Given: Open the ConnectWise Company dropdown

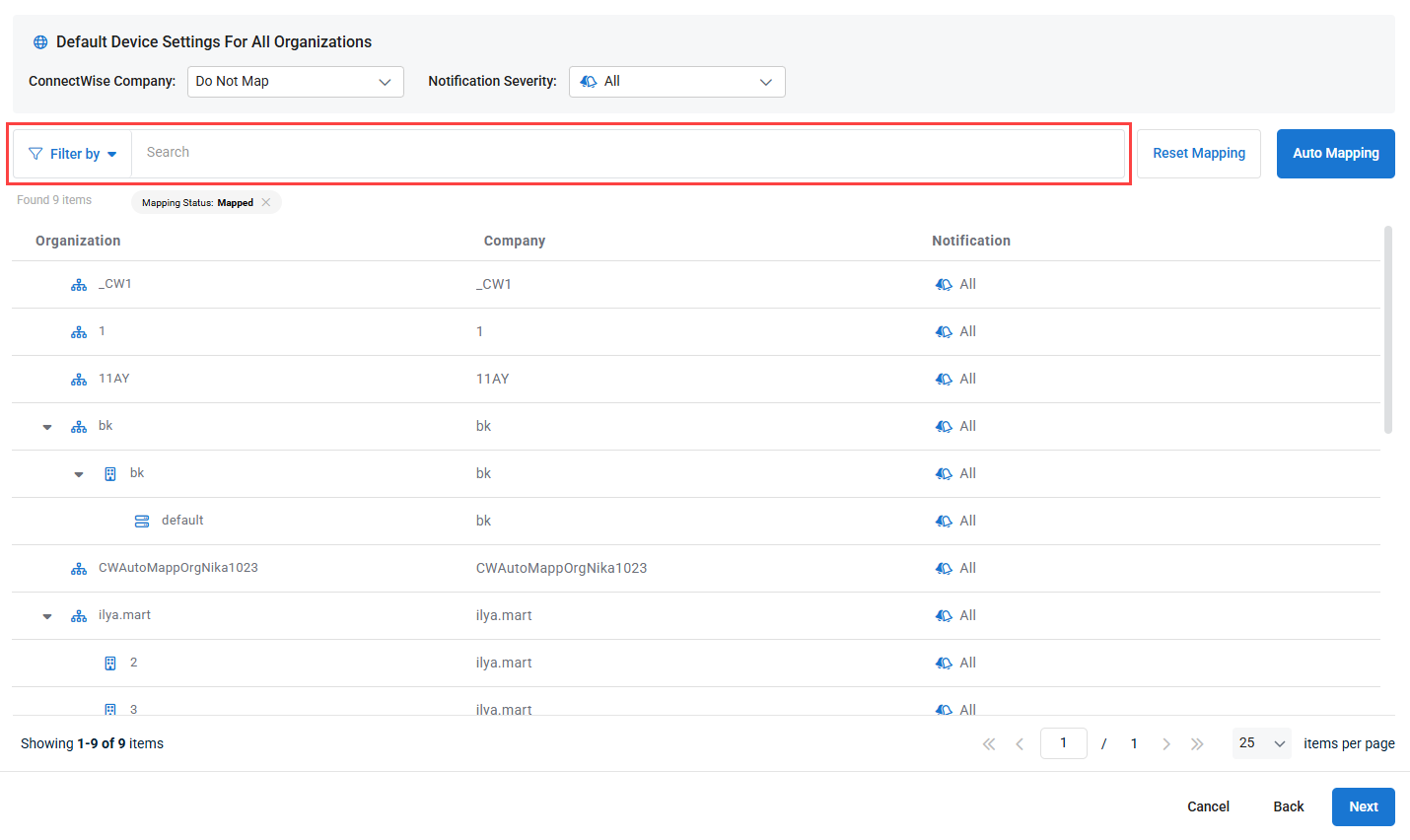Looking at the screenshot, I should 295,82.
